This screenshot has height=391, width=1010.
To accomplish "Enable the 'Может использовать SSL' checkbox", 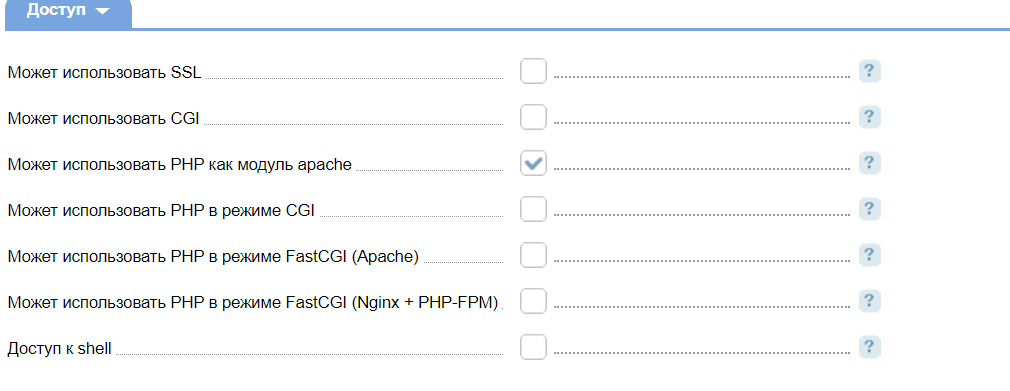I will [x=533, y=71].
